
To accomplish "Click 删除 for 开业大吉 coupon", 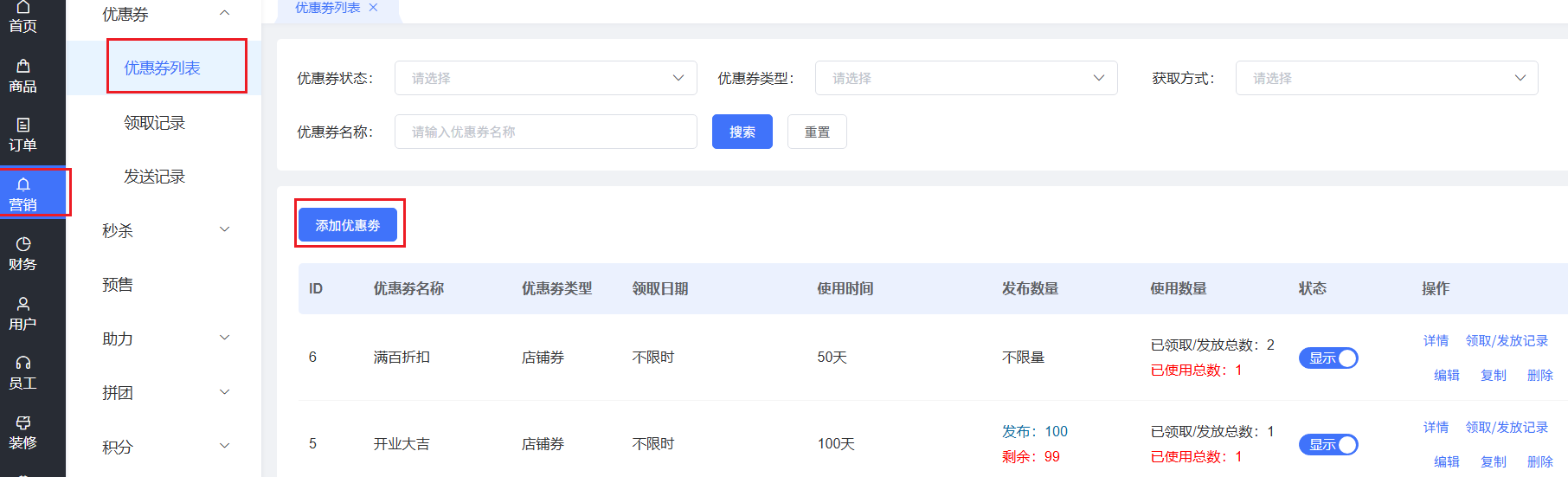I will (x=1540, y=461).
